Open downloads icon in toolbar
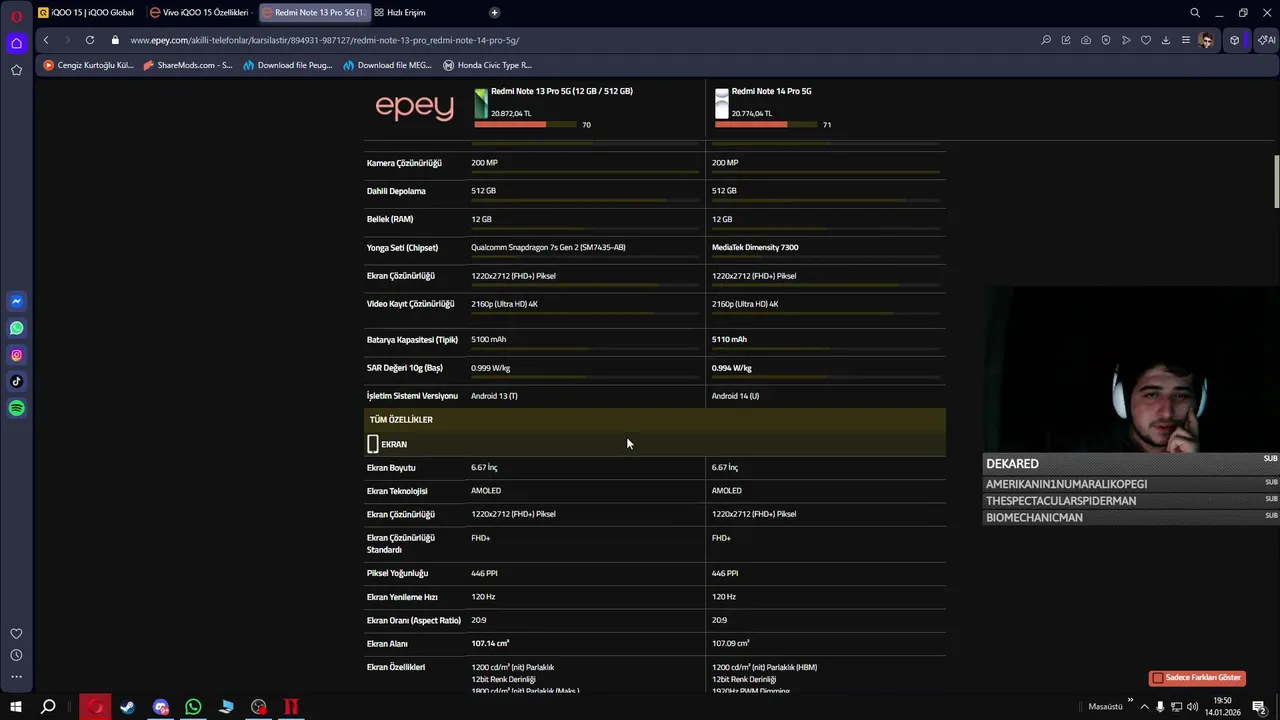The width and height of the screenshot is (1280, 720). coord(1166,40)
